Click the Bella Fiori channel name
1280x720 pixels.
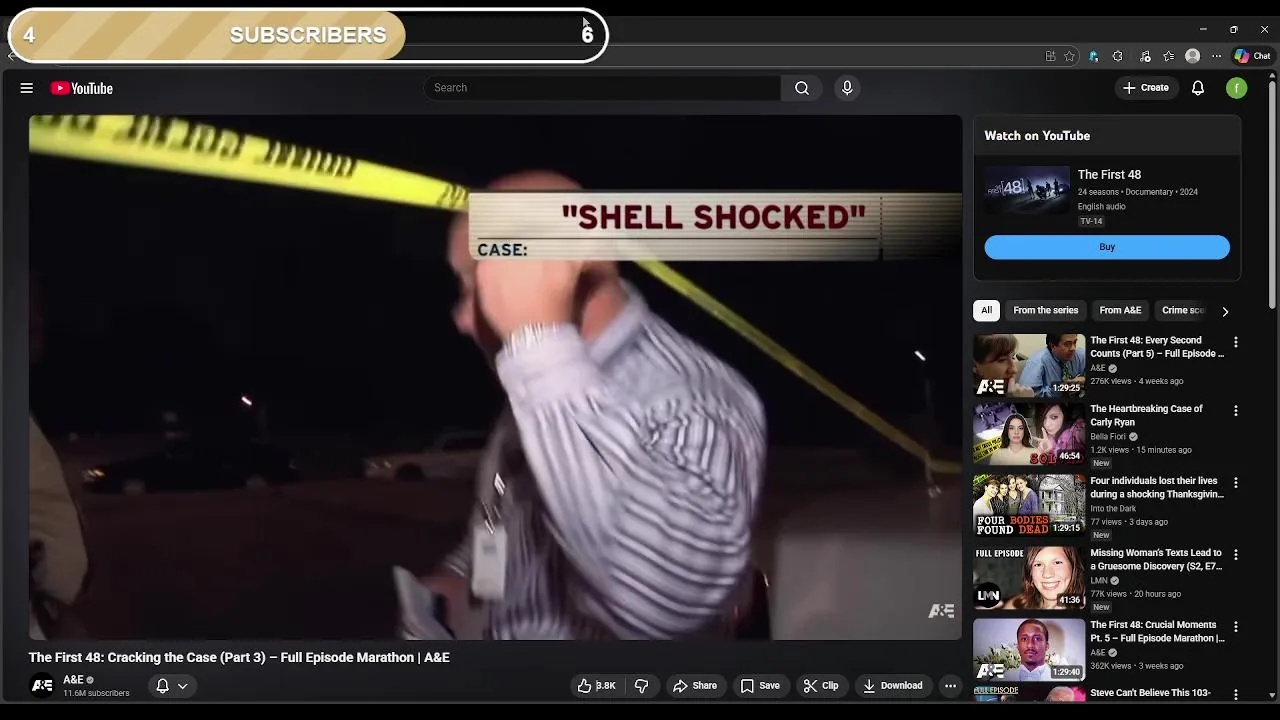pyautogui.click(x=1108, y=437)
